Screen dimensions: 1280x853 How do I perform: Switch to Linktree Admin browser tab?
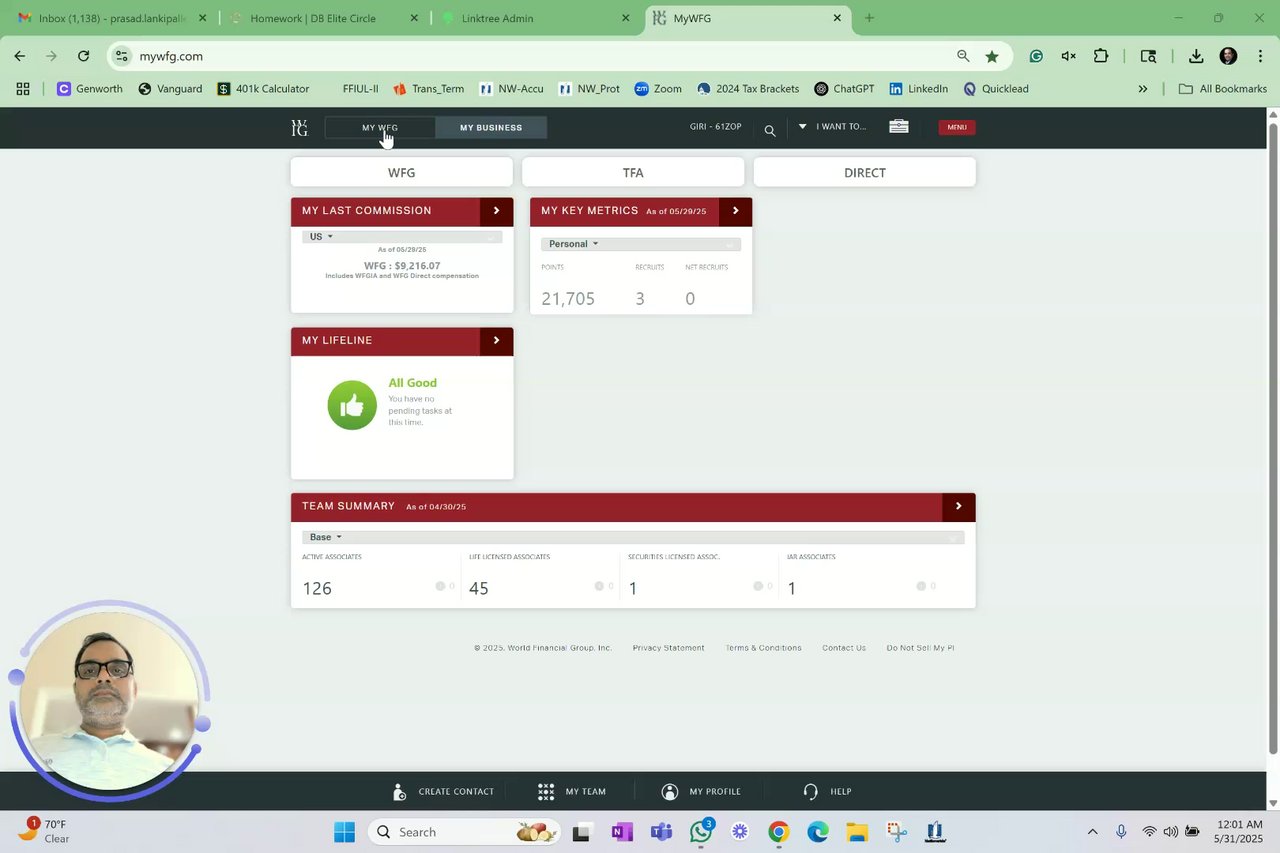click(x=535, y=18)
